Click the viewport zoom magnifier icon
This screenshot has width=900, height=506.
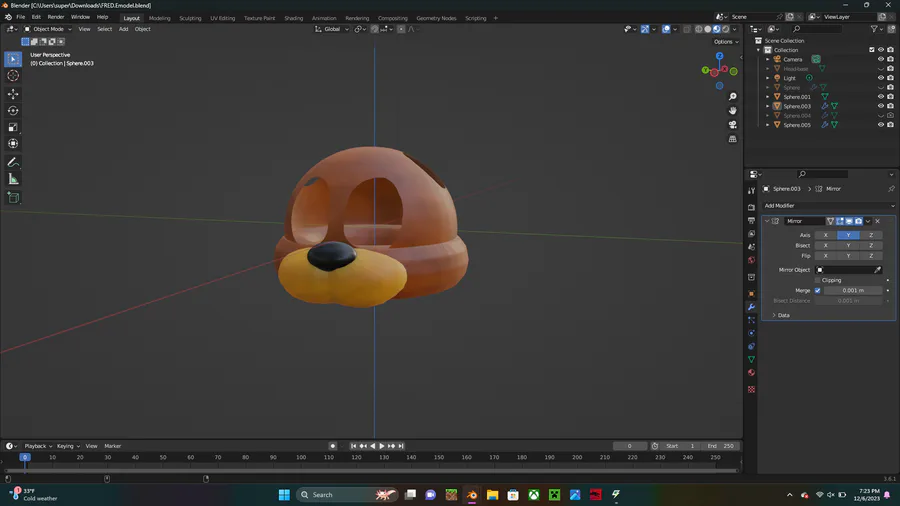point(732,96)
